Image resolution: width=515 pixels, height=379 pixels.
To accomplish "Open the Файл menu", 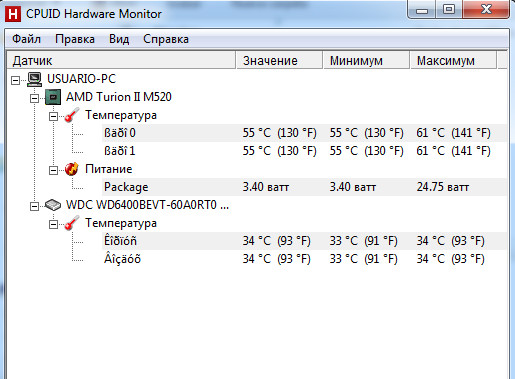I will tap(26, 39).
